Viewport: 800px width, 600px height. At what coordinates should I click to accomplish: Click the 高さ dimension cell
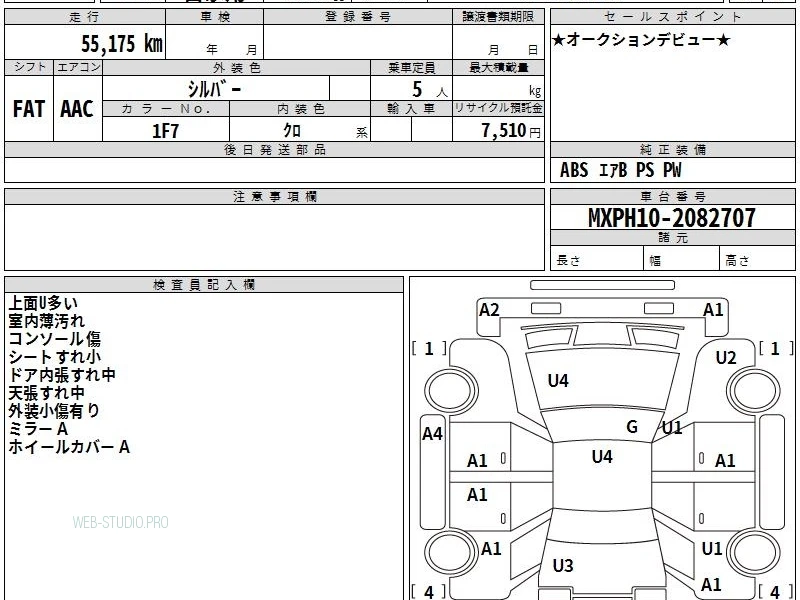pyautogui.click(x=758, y=259)
